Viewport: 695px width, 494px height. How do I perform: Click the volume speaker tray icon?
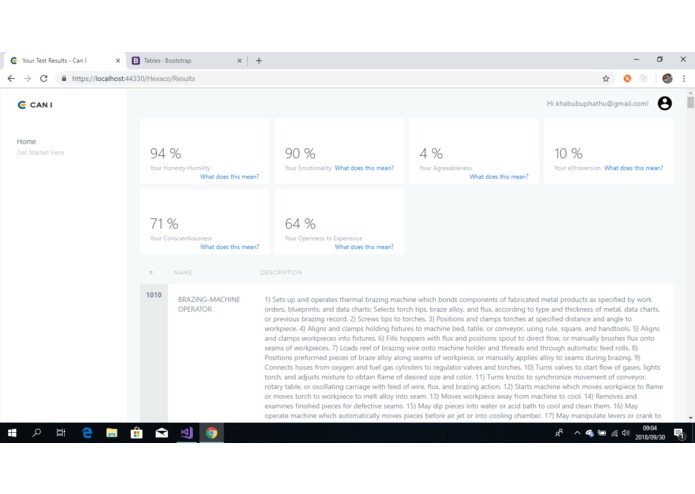[x=626, y=433]
